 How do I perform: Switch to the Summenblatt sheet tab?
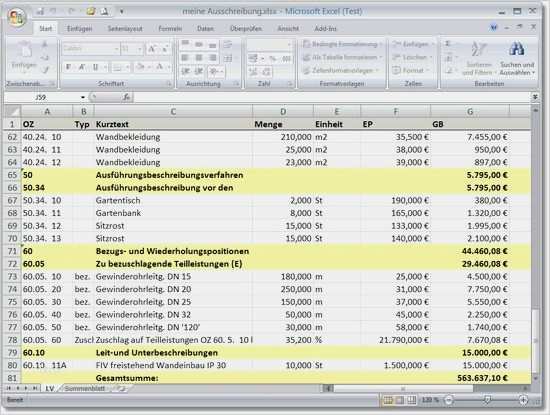(x=85, y=388)
